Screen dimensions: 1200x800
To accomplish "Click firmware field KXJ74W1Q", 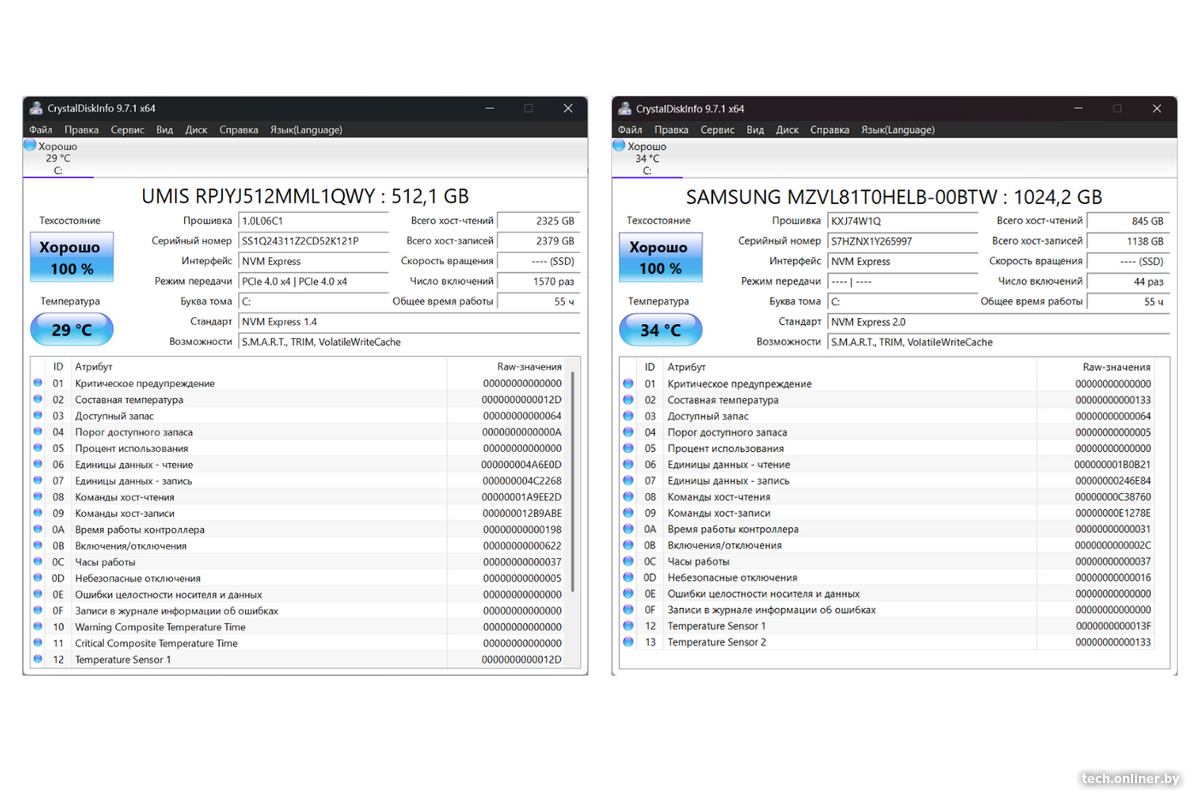I will point(902,221).
